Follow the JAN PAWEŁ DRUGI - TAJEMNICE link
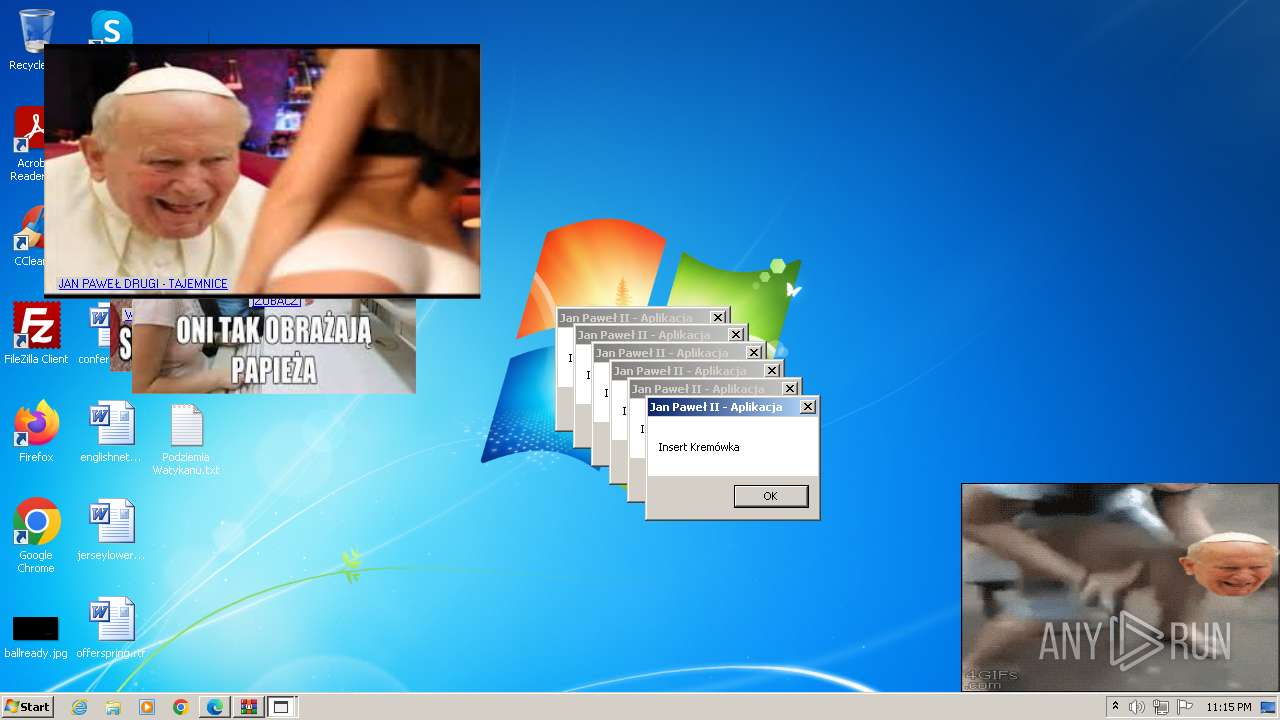1280x720 pixels. coord(143,284)
